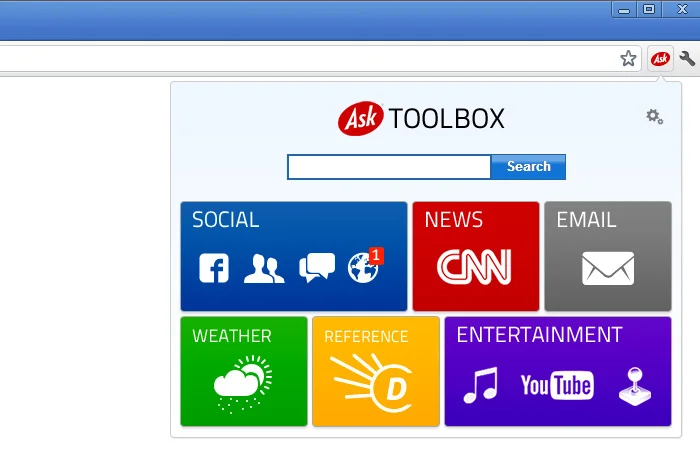The image size is (700, 451).
Task: Open the envelope in Email tile
Action: [x=608, y=268]
